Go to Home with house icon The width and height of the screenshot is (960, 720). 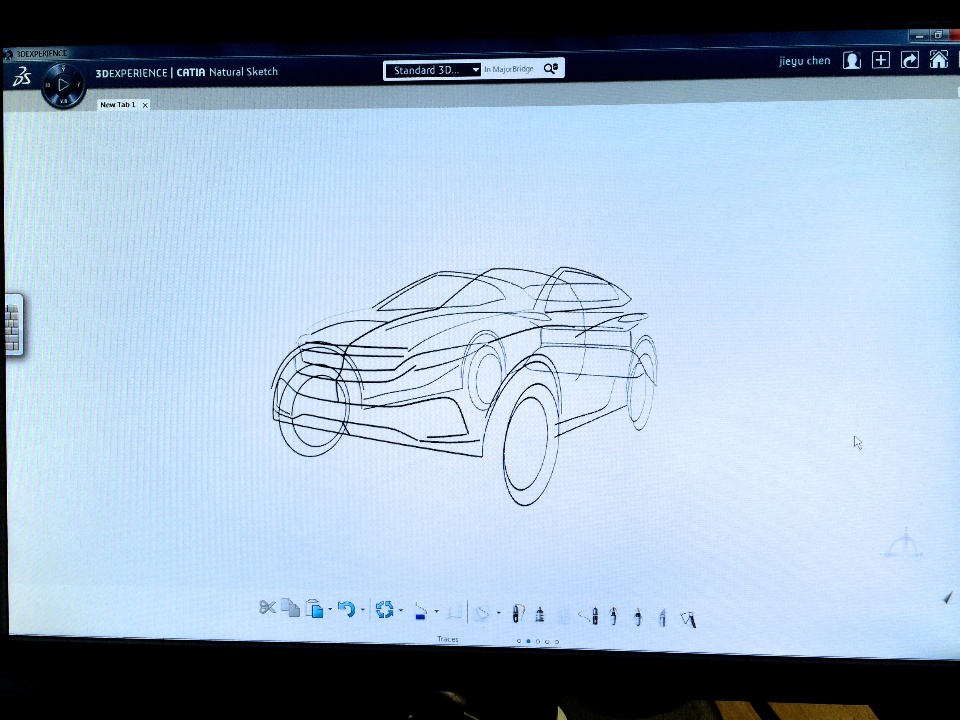tap(939, 59)
